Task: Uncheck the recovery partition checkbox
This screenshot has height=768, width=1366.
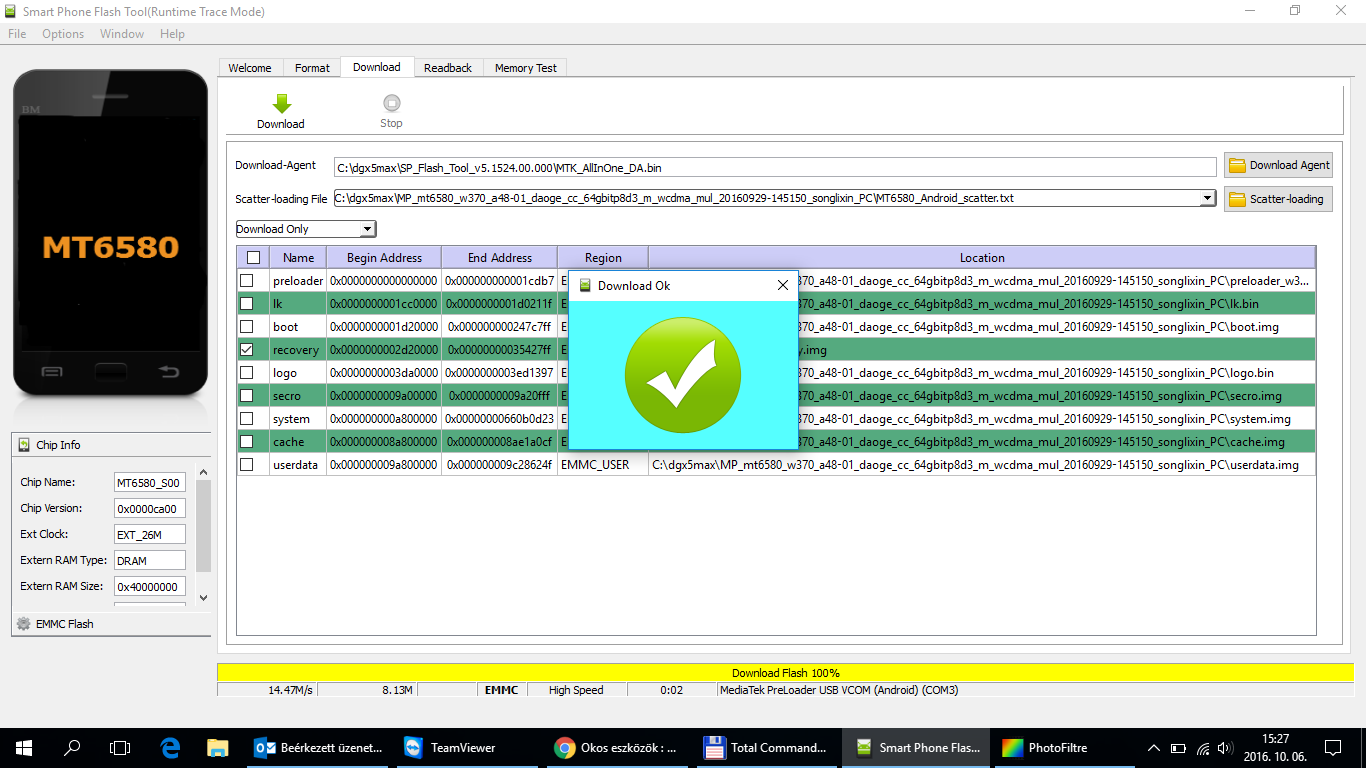Action: coord(247,350)
